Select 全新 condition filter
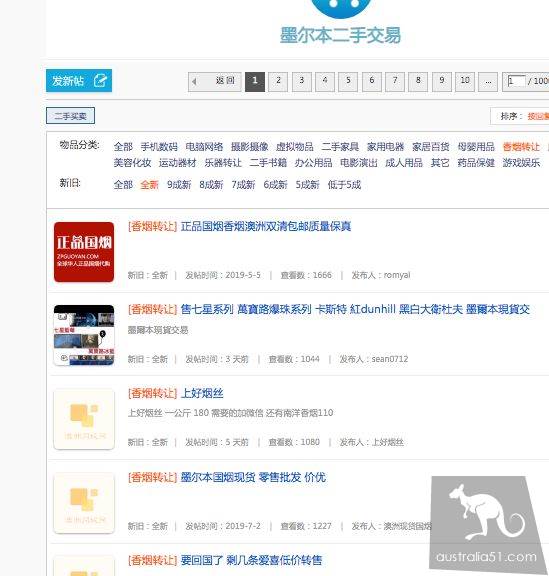549x576 pixels. (149, 185)
